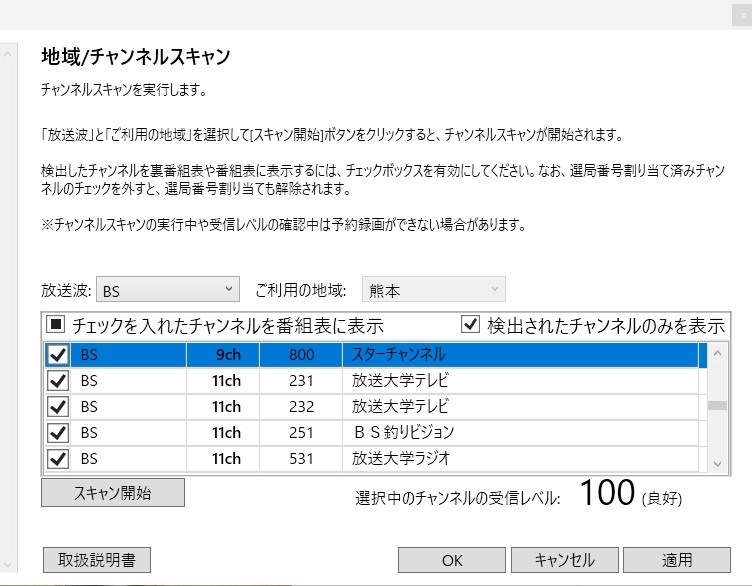Uncheck 検出されたチャンネルのみを表示 checkbox
Screen dimensions: 752x586
click(x=470, y=325)
